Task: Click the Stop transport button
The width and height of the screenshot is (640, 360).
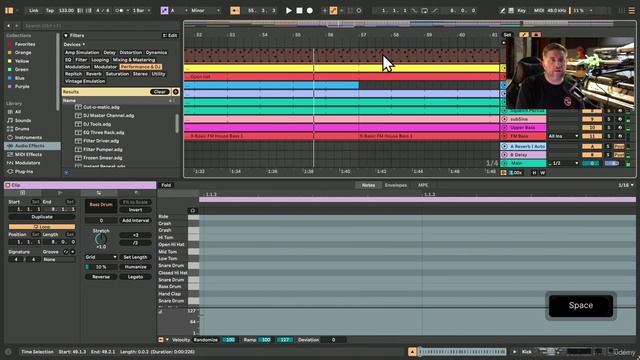Action: click(x=299, y=10)
